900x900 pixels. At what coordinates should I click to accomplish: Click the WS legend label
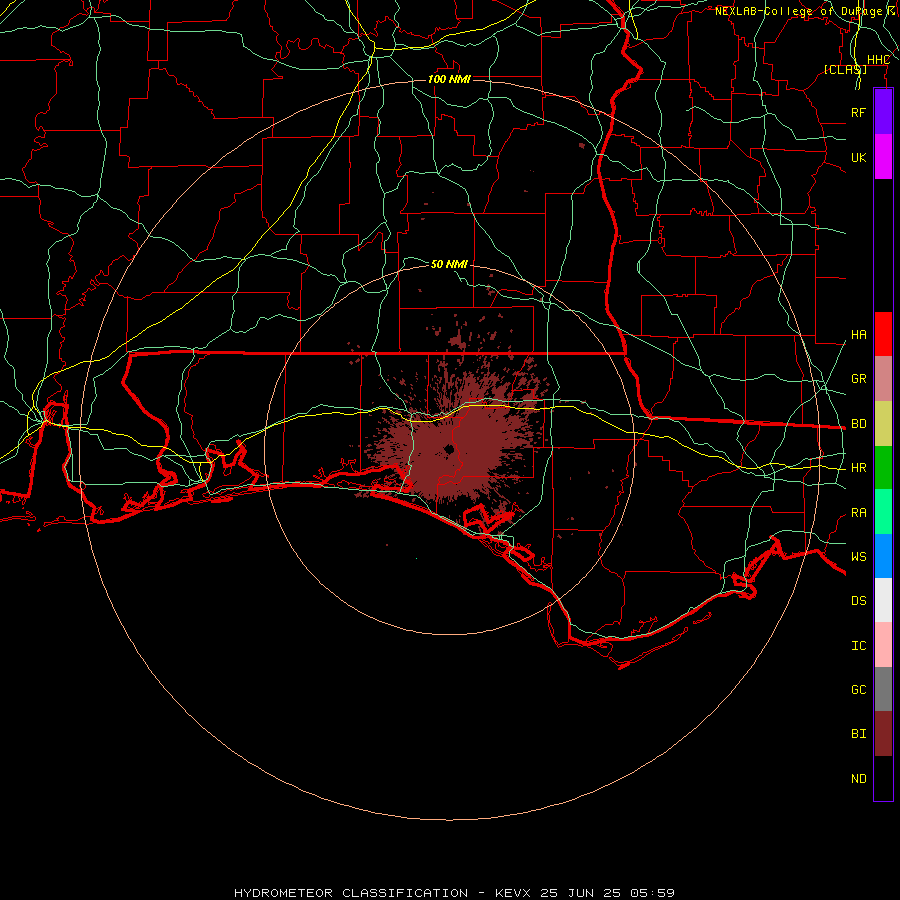(858, 557)
